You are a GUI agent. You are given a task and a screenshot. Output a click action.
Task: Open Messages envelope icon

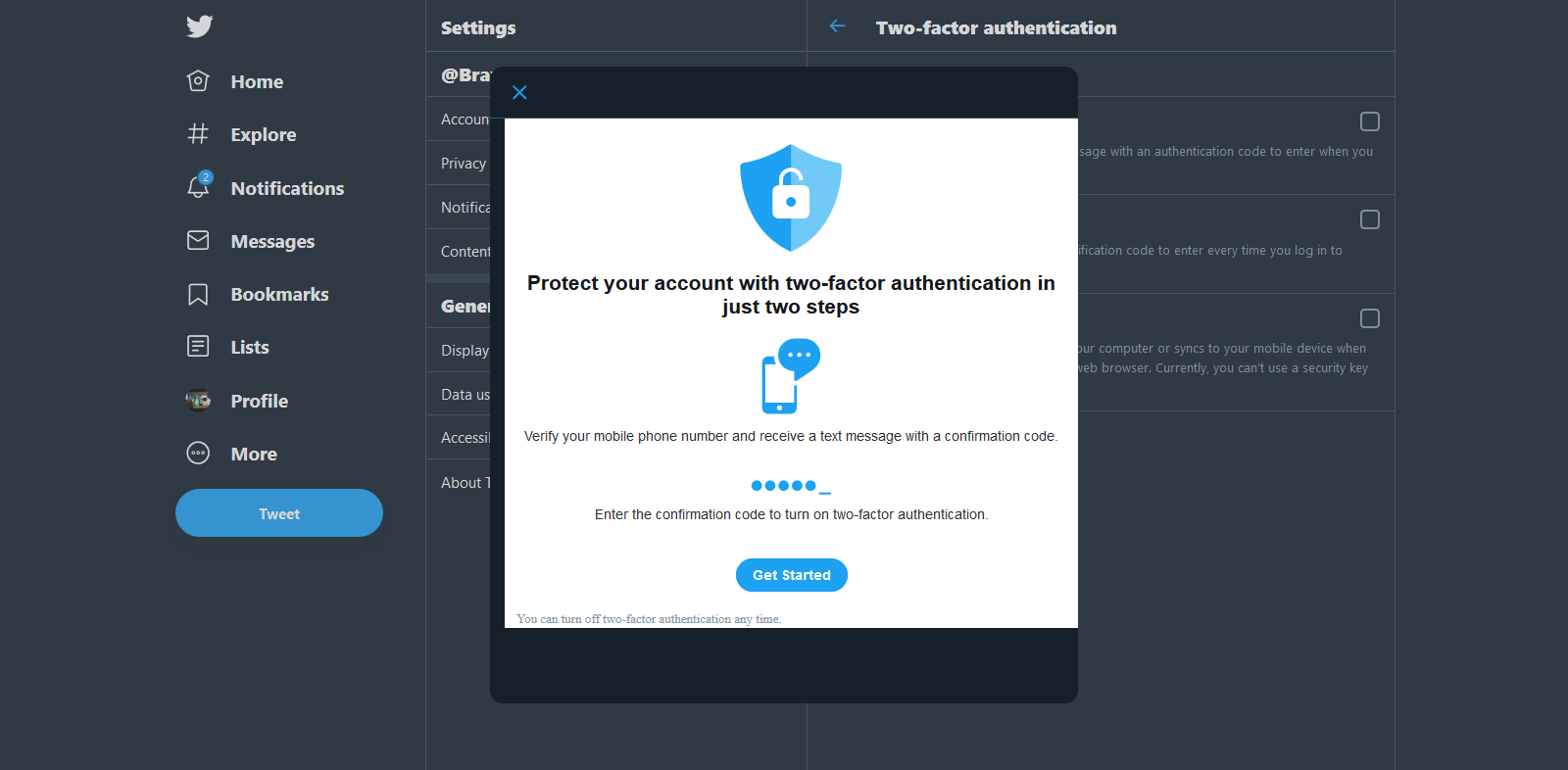tap(198, 241)
